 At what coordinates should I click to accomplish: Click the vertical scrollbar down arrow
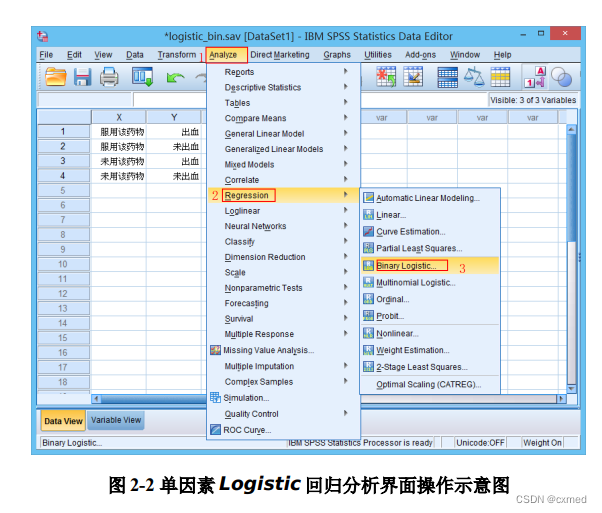coord(572,389)
